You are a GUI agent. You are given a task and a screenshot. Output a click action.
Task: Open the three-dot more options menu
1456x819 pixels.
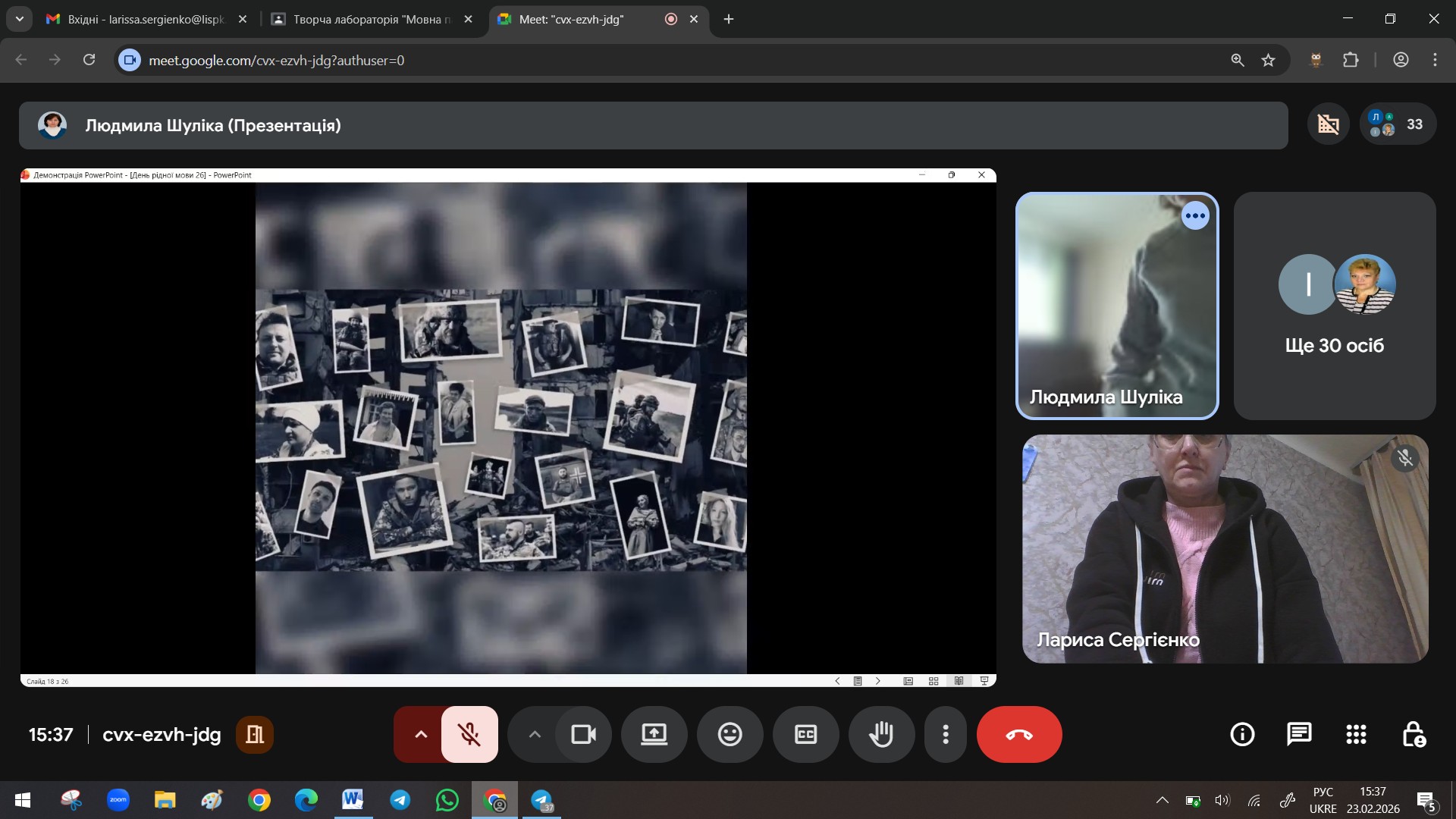click(x=945, y=734)
